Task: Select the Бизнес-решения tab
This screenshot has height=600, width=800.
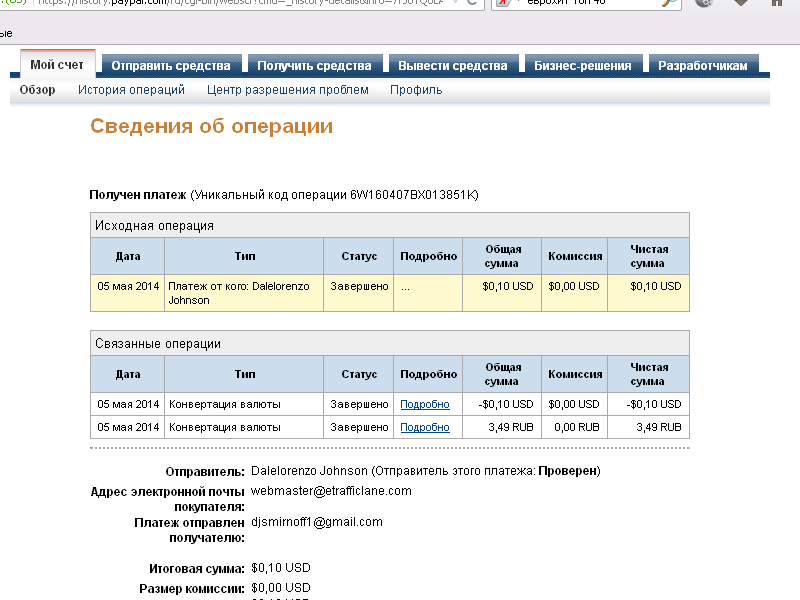Action: pyautogui.click(x=583, y=66)
